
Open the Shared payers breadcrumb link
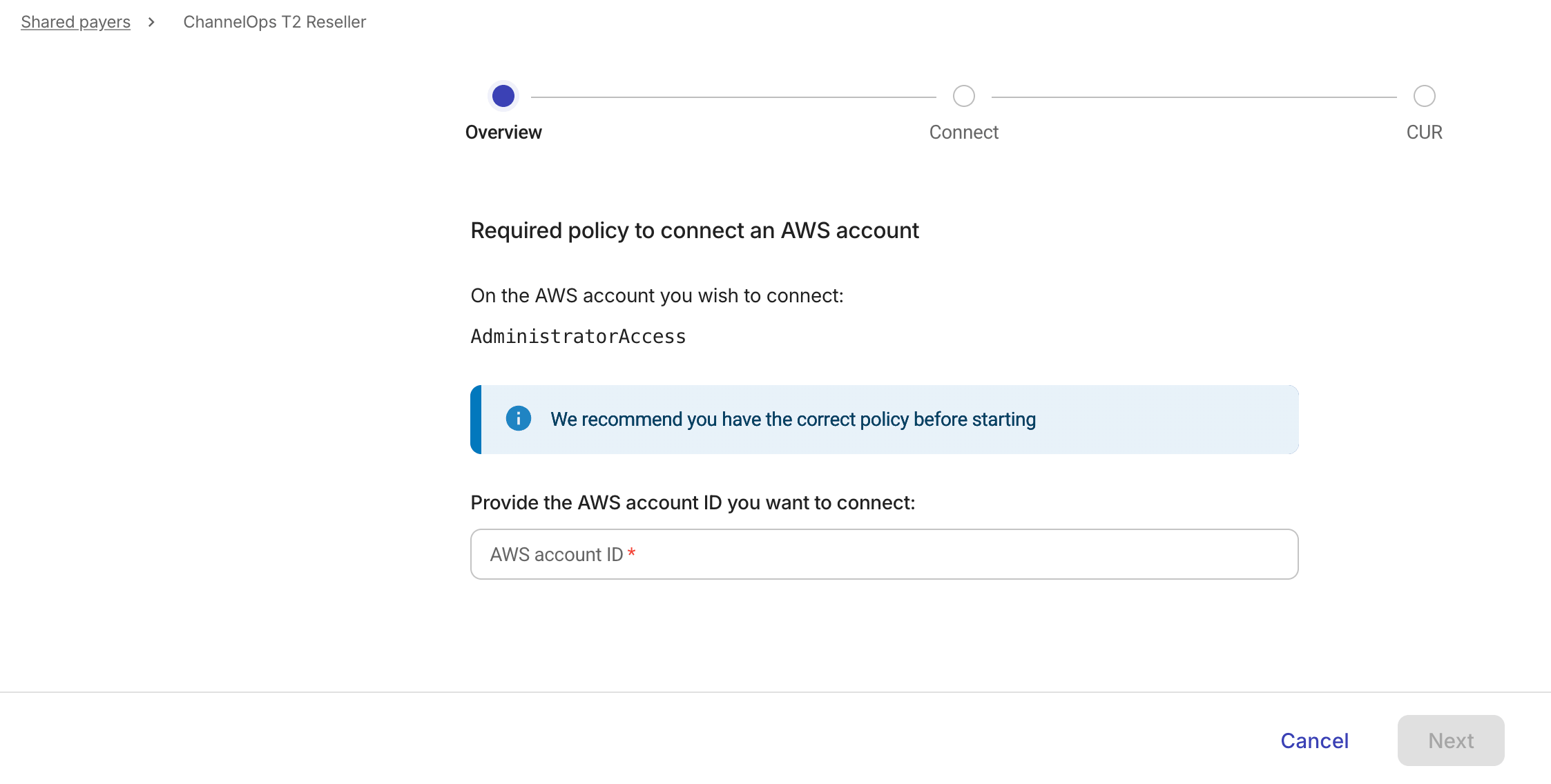(75, 22)
